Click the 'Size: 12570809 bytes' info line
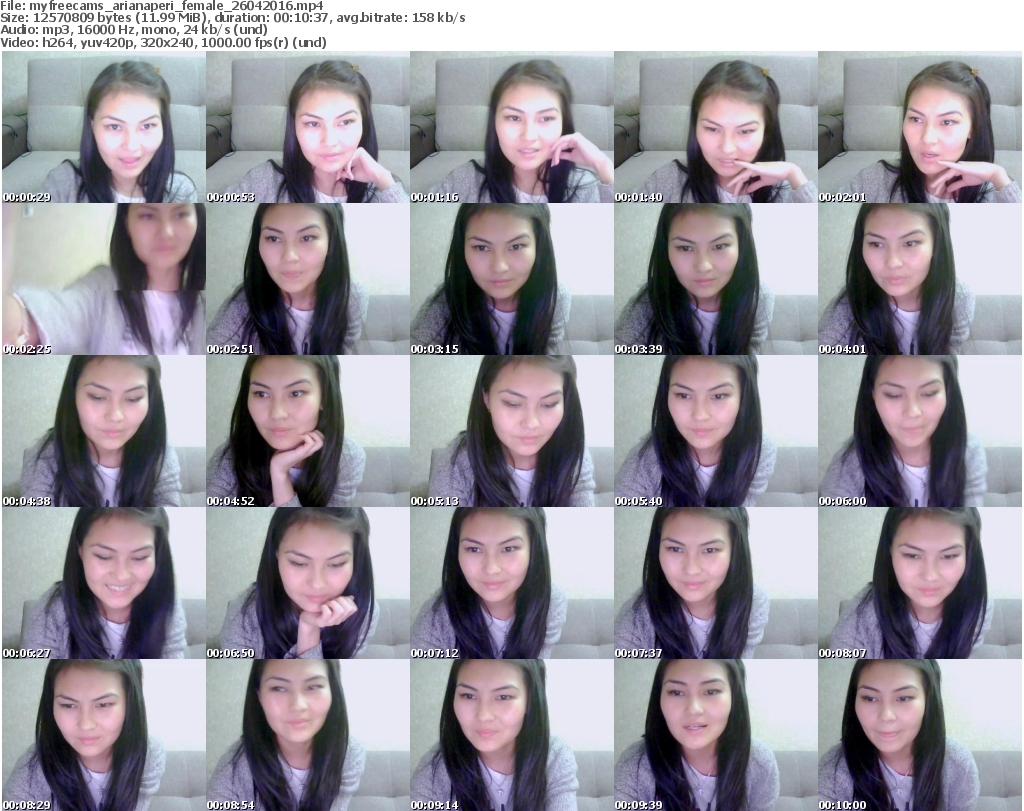This screenshot has height=811, width=1024. tap(232, 18)
